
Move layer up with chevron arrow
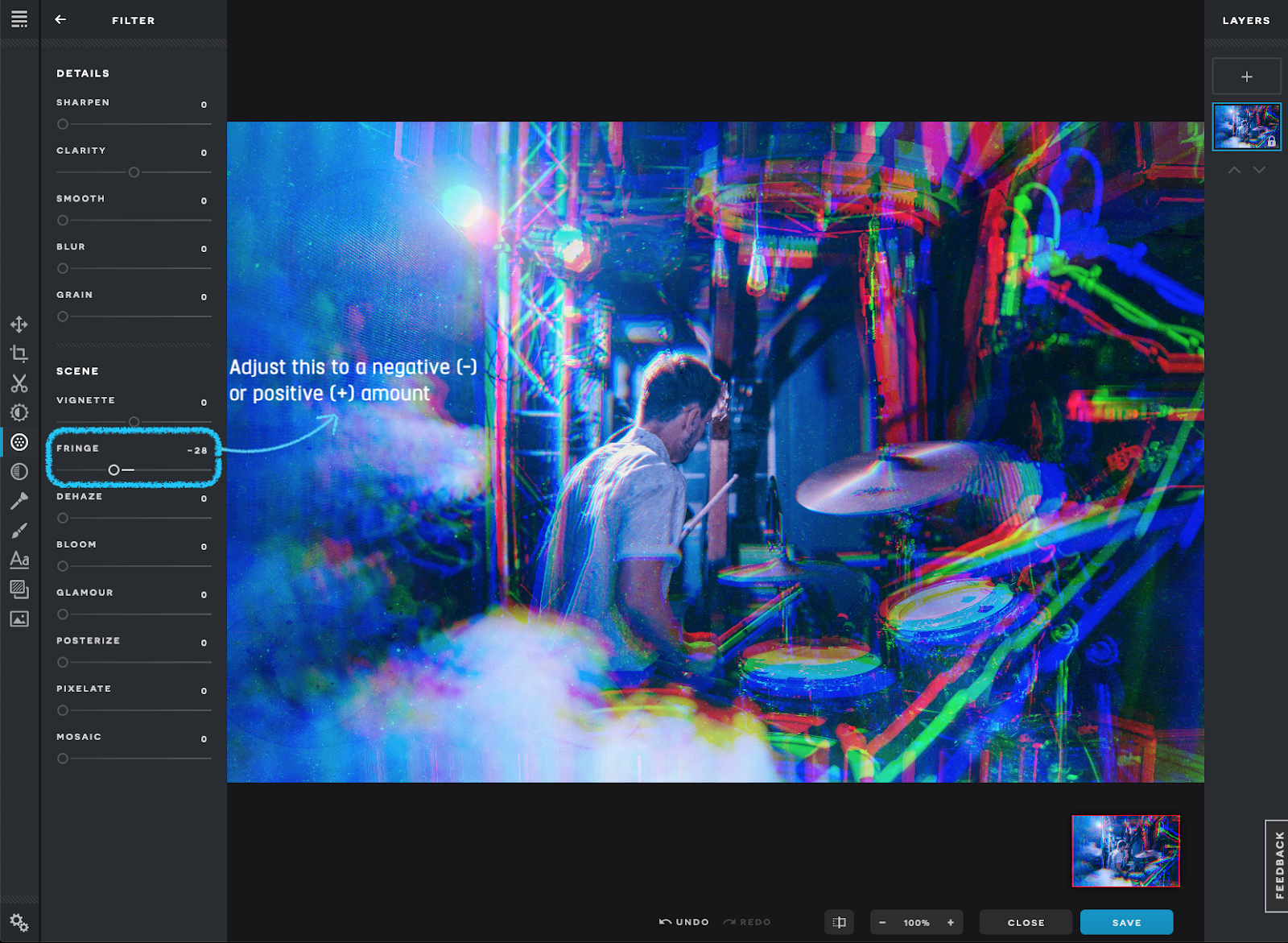coord(1234,170)
